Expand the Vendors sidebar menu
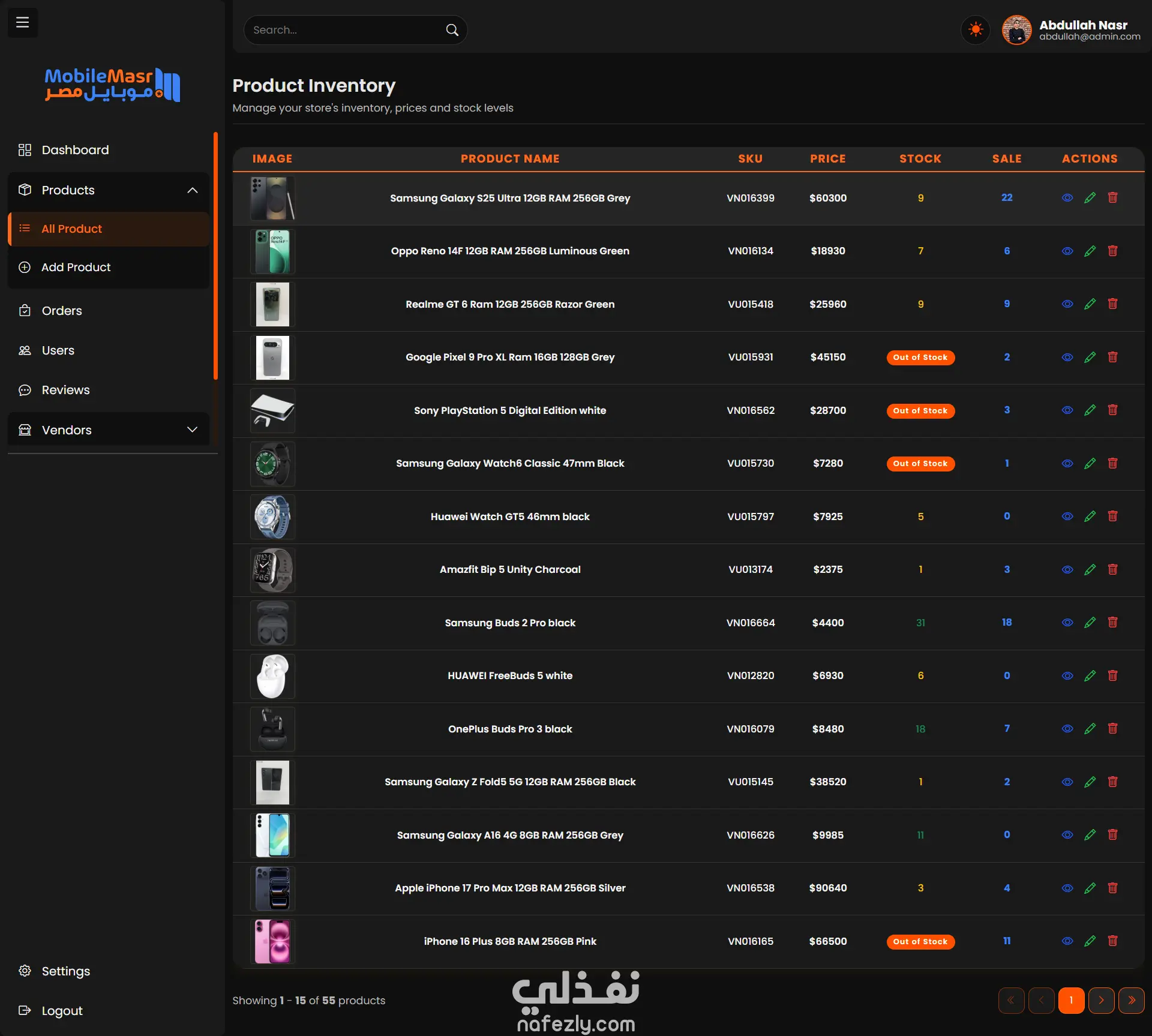The height and width of the screenshot is (1036, 1152). (192, 430)
